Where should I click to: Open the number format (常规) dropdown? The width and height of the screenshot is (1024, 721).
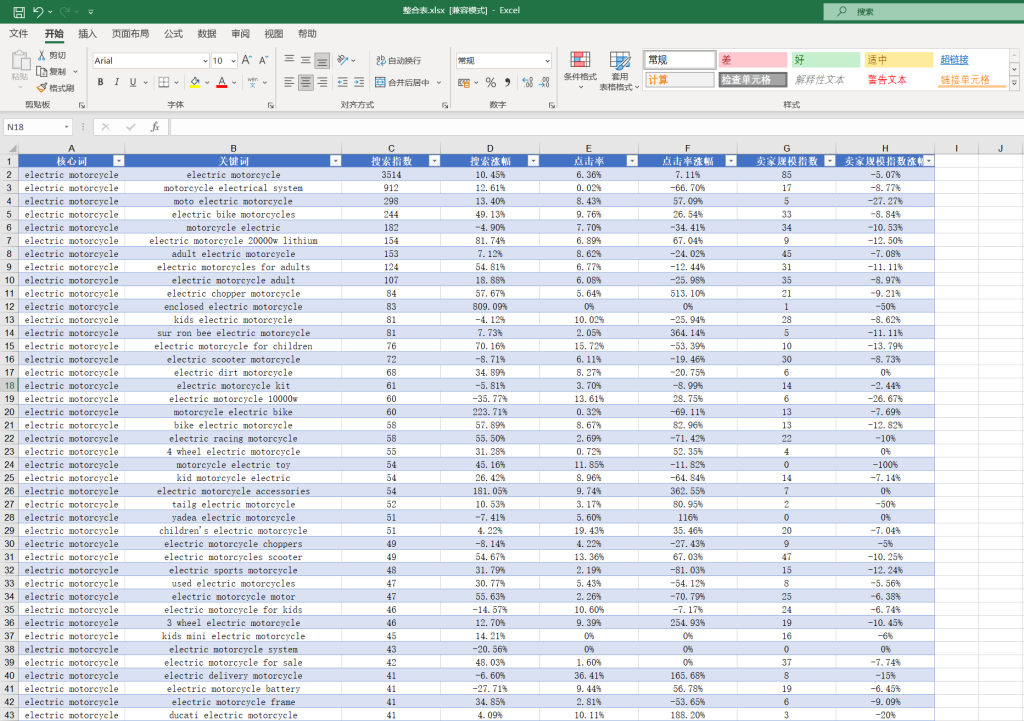point(546,61)
